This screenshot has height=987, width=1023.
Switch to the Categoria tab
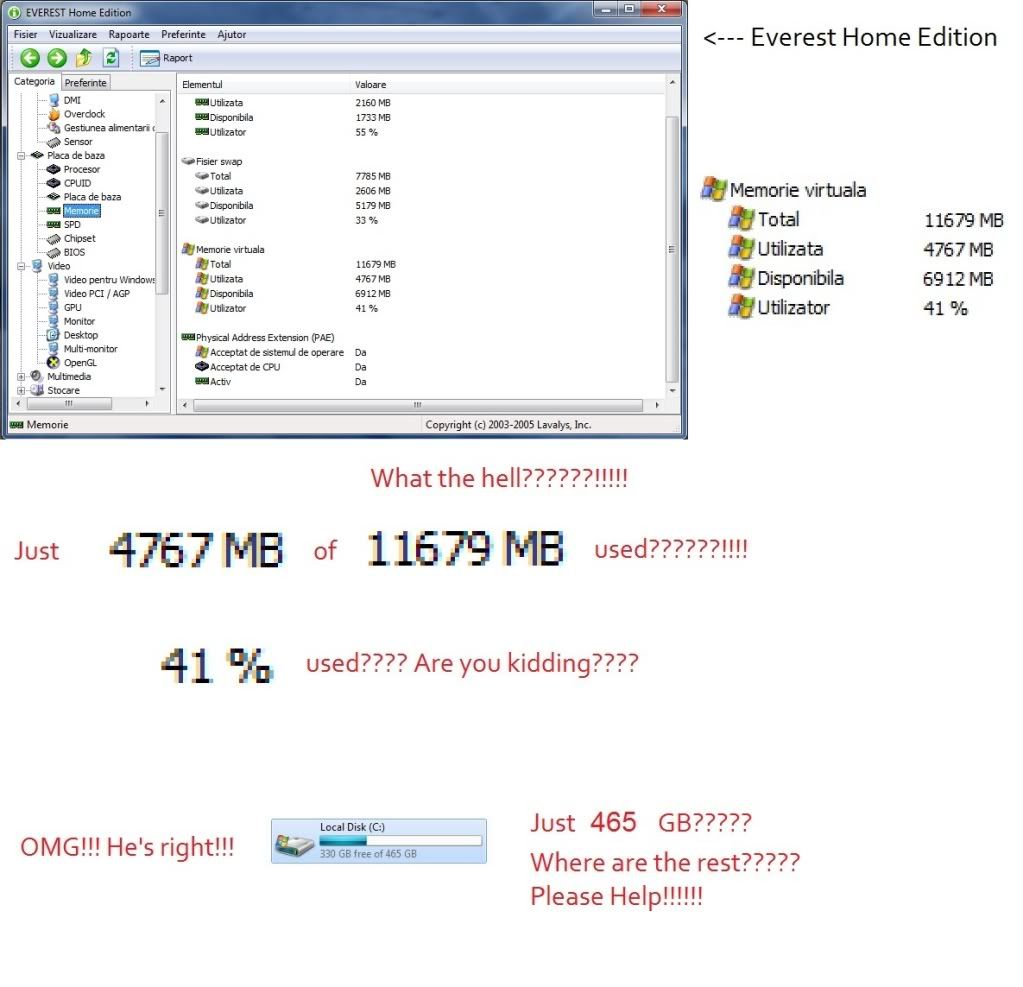coord(35,82)
